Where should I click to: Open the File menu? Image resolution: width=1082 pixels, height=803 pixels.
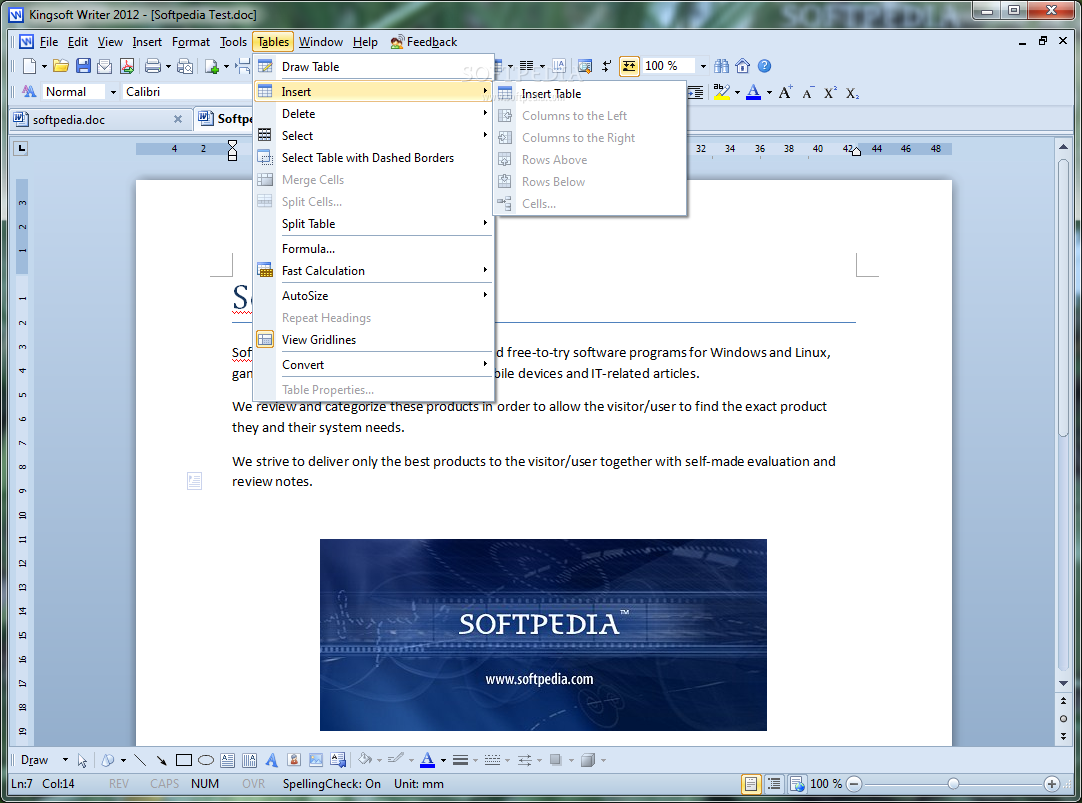(x=49, y=42)
